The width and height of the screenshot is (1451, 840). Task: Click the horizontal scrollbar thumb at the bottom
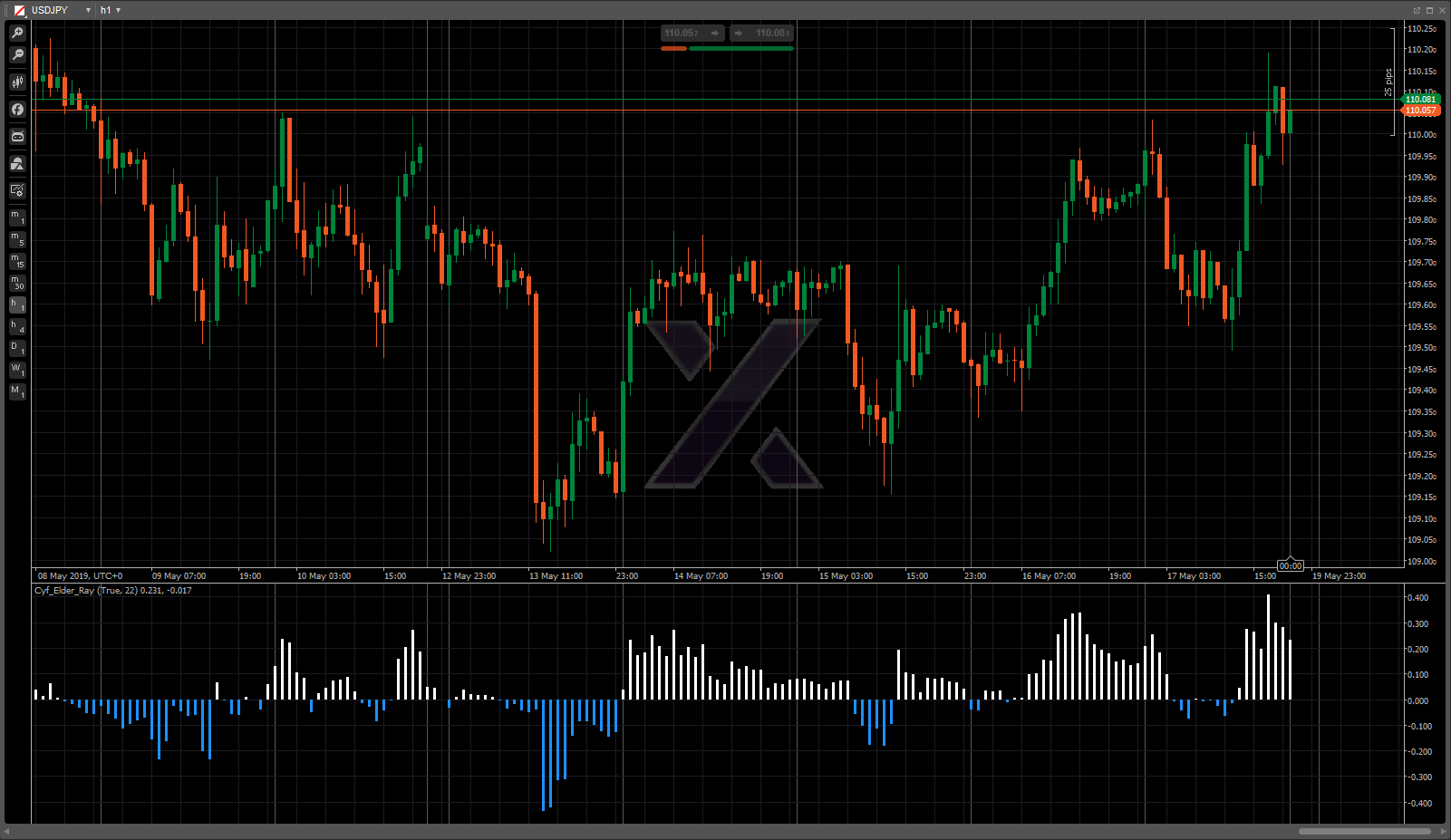point(1365,831)
